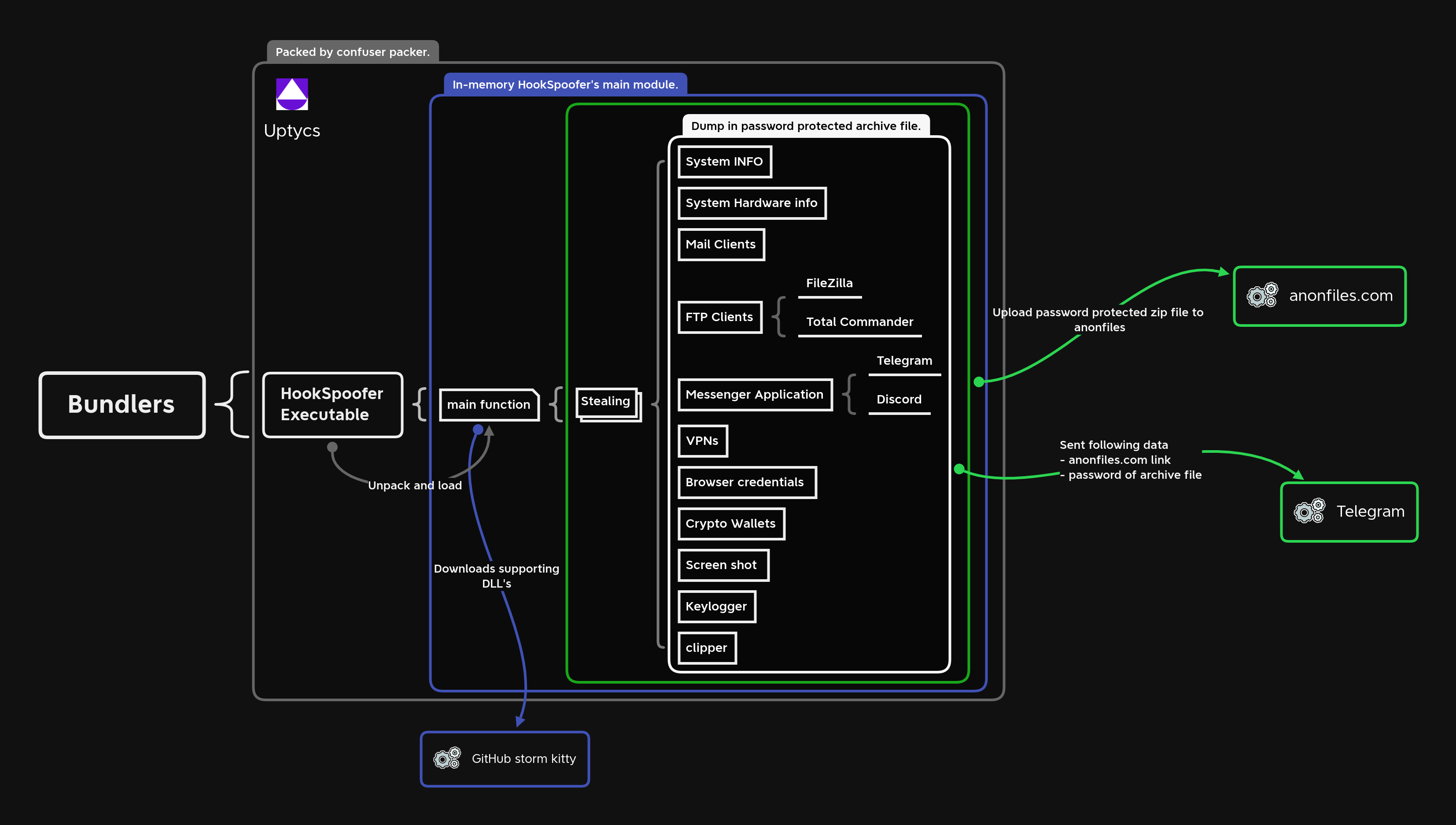Select the Keylogger item

point(717,606)
